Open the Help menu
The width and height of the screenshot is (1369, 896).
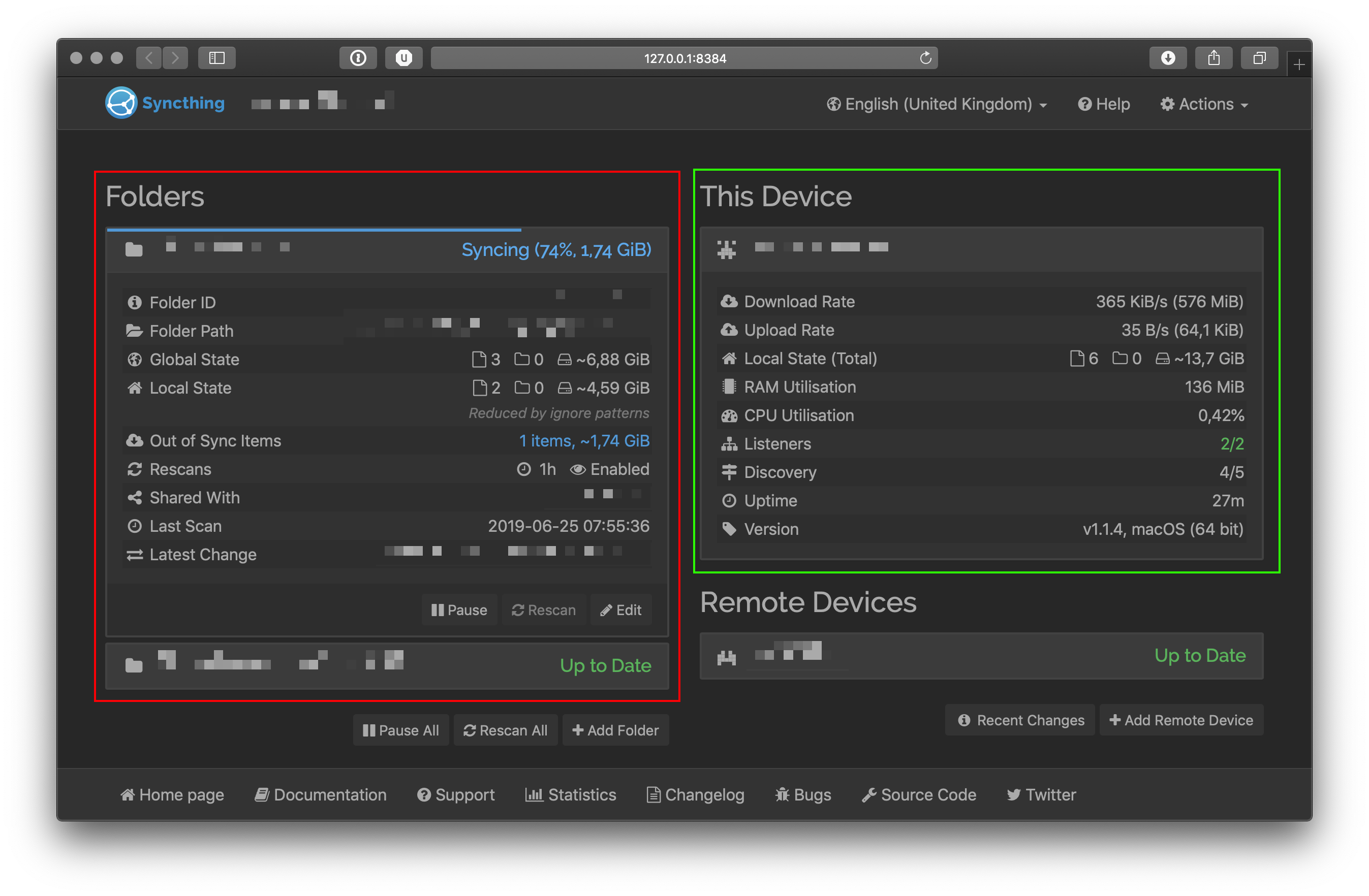[x=1103, y=104]
